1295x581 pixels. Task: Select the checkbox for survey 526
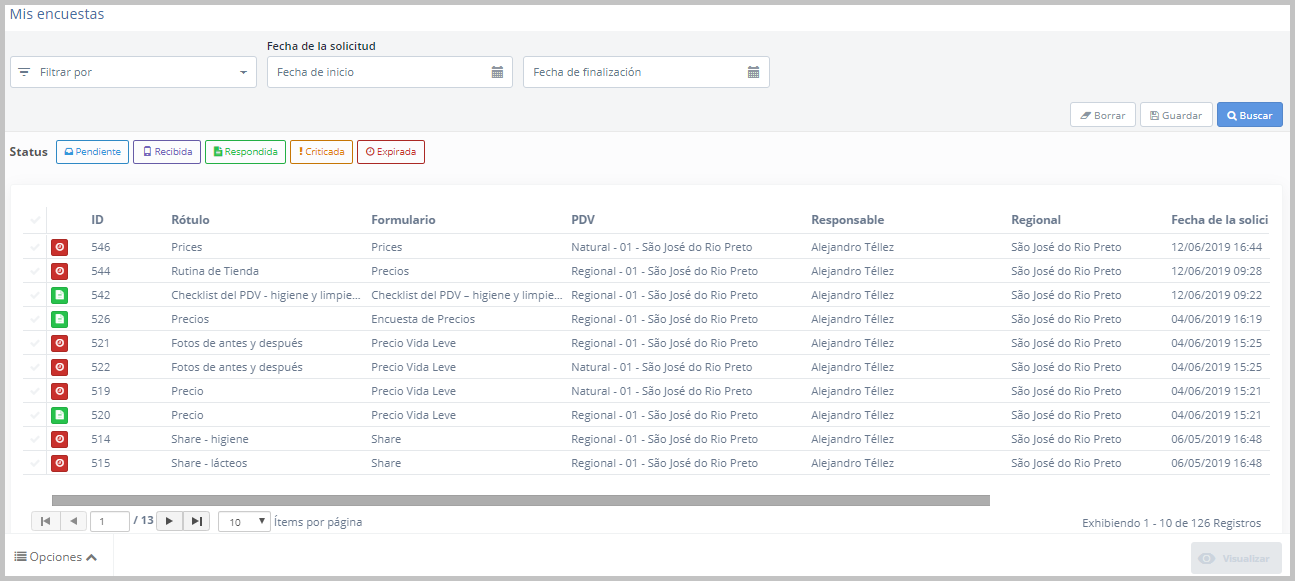coord(36,319)
